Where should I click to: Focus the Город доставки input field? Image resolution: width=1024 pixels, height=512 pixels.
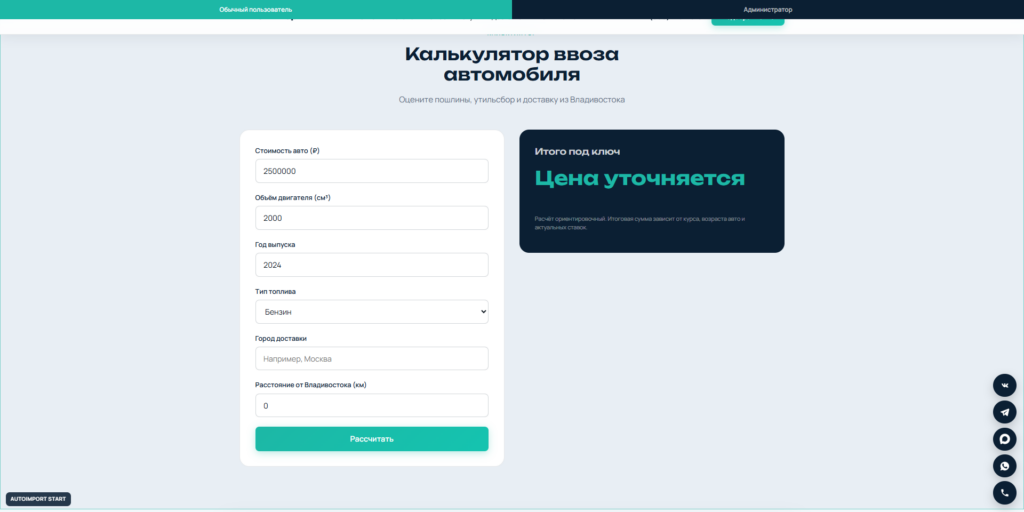coord(372,359)
